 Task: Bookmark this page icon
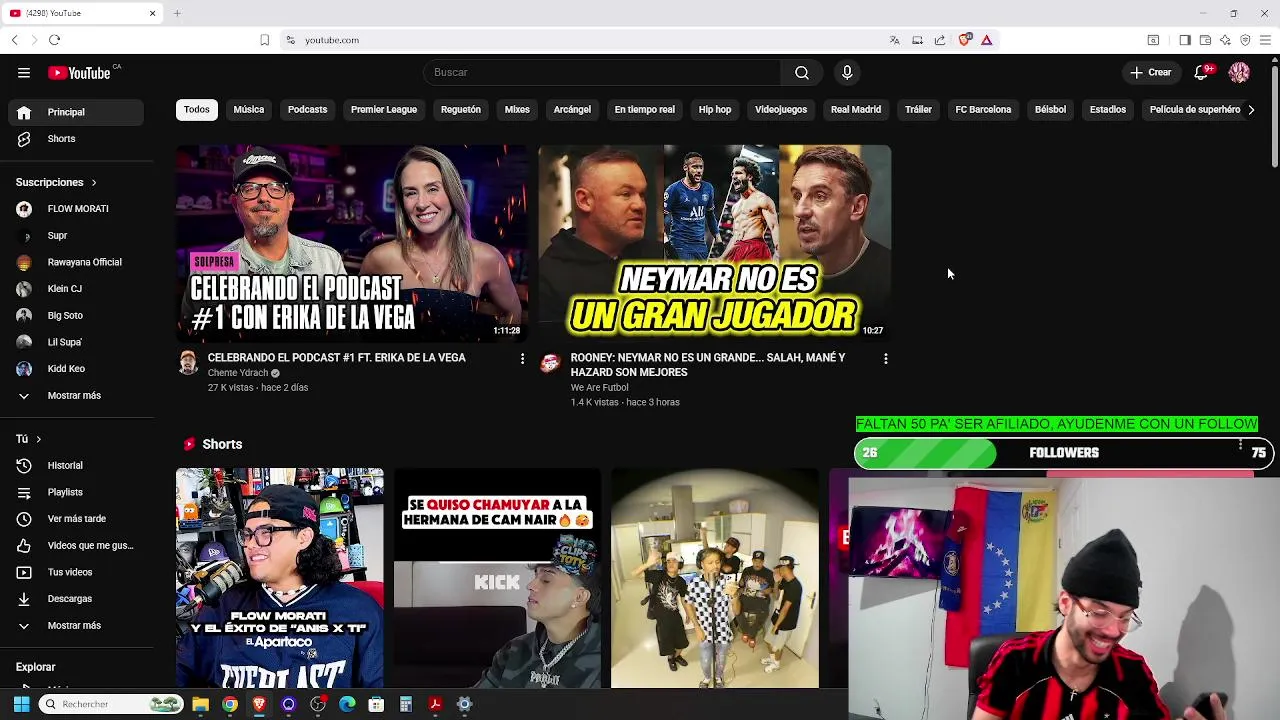[x=264, y=40]
